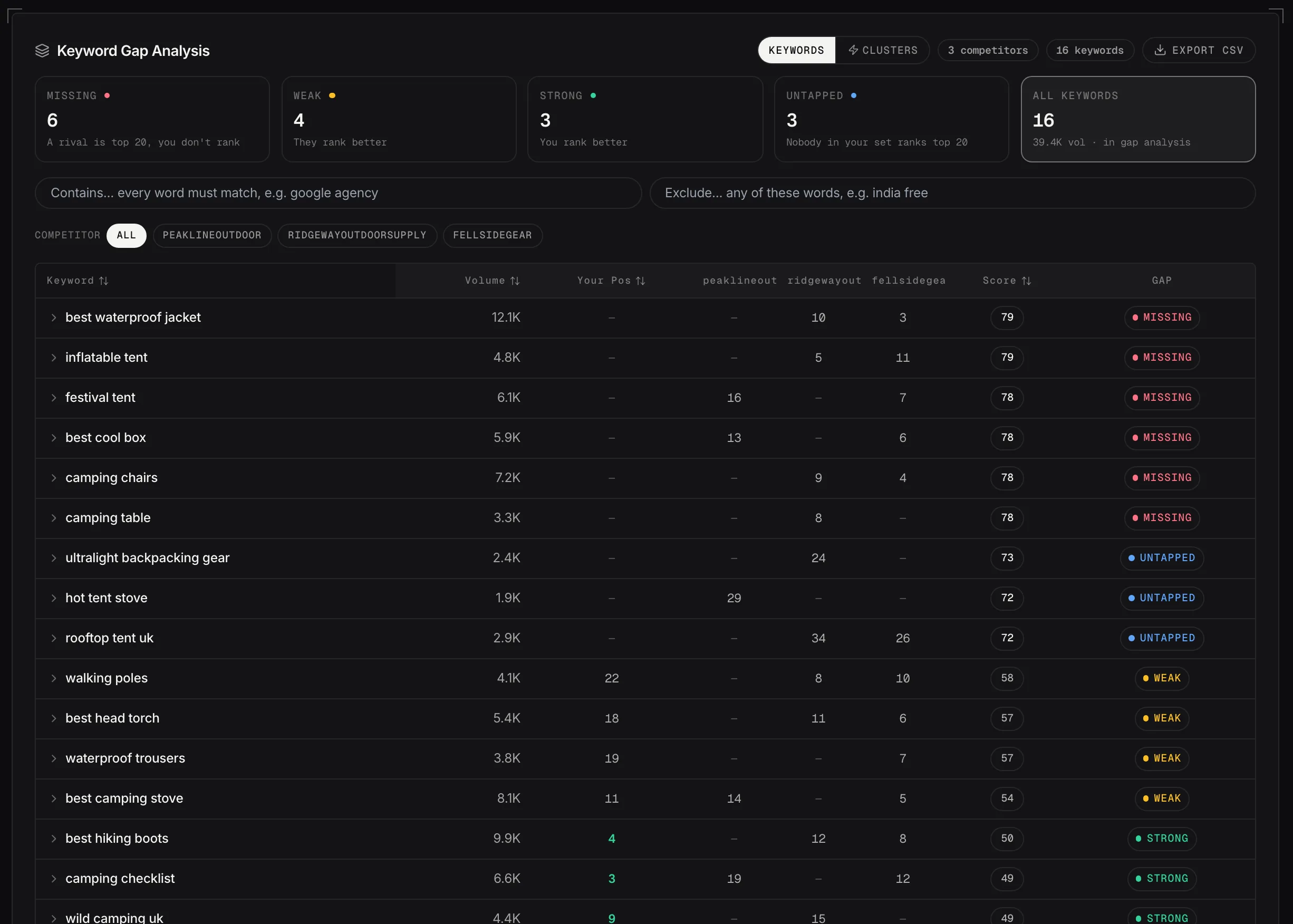Screen dimensions: 1293x924
Task: Switch to the Keywords tab
Action: point(796,50)
